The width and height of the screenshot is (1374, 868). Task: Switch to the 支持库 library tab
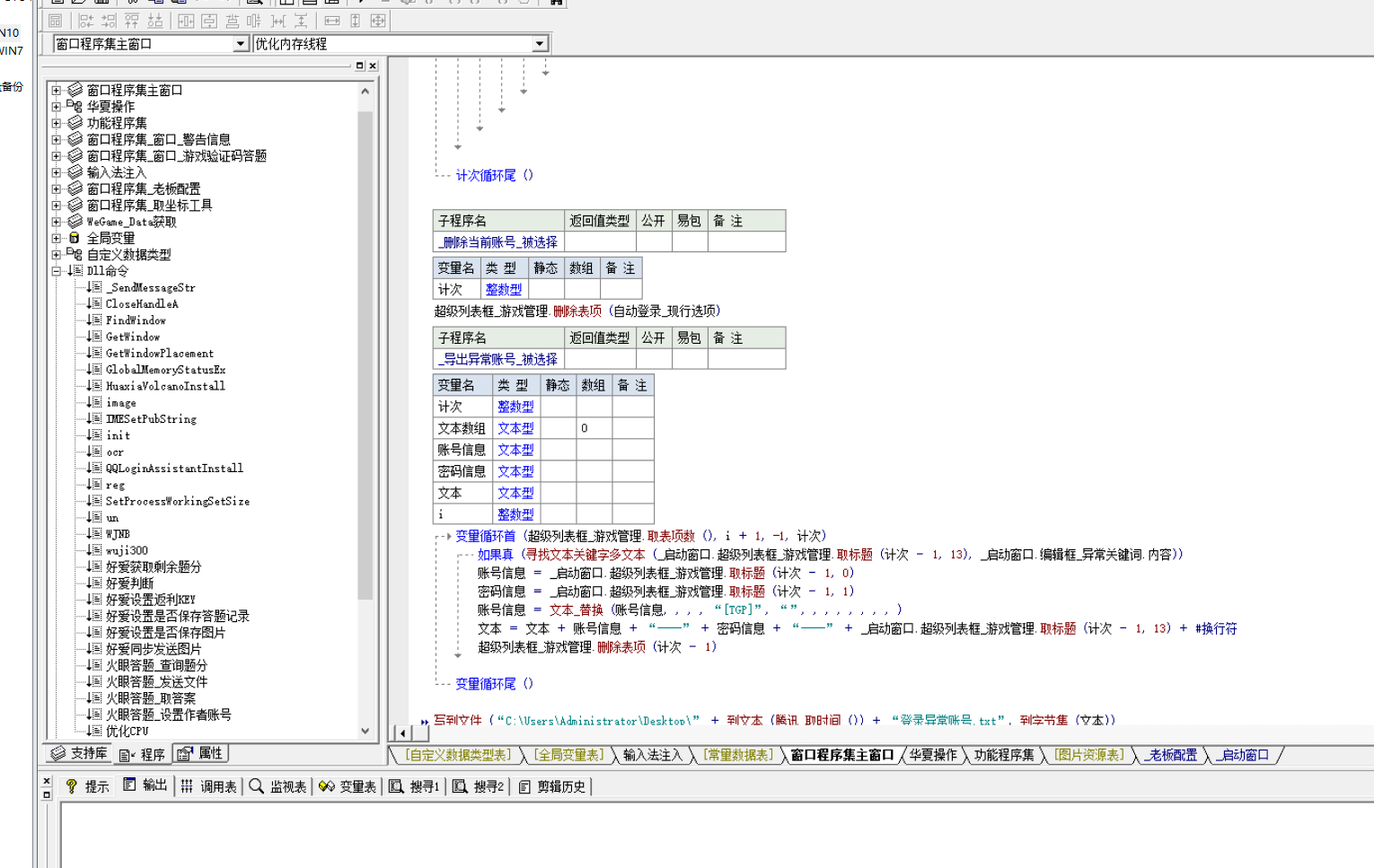(79, 753)
